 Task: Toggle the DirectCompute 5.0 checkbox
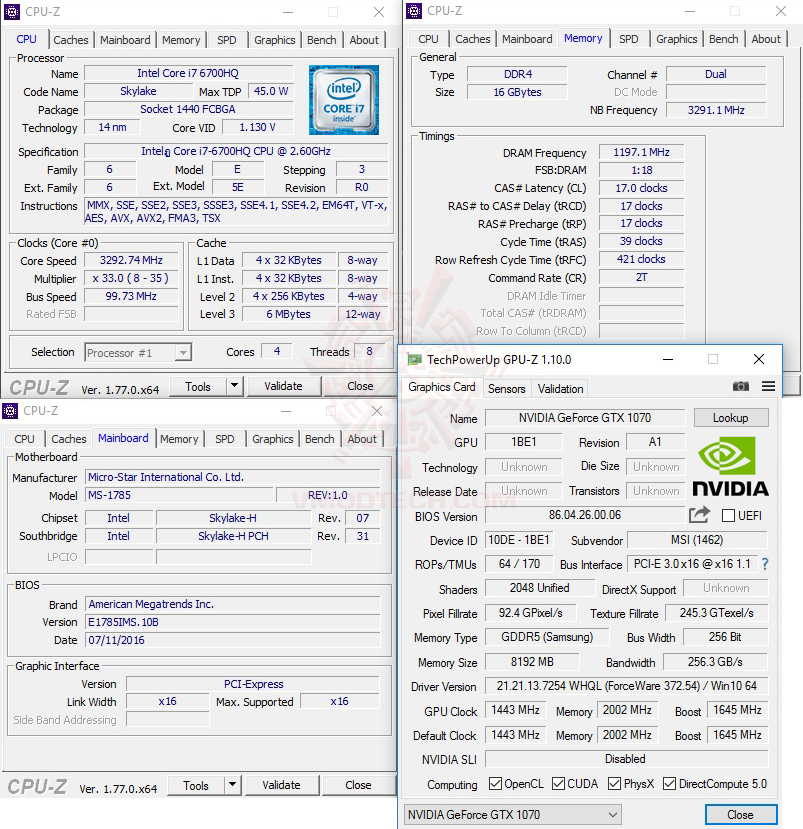[x=669, y=784]
